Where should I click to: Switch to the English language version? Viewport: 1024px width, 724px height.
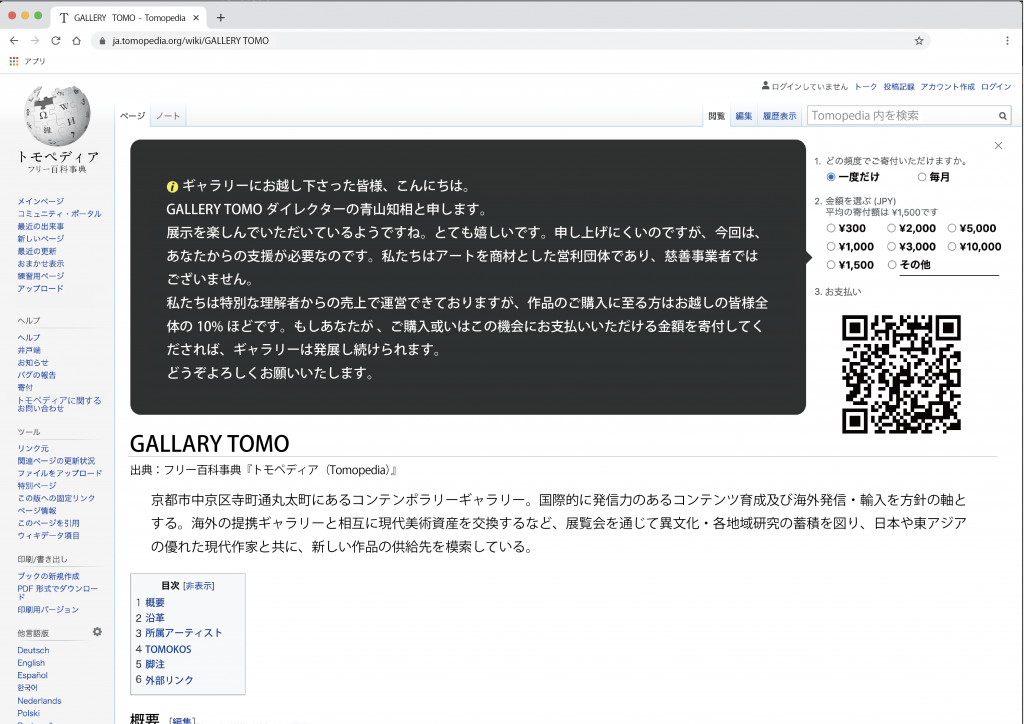pyautogui.click(x=31, y=663)
